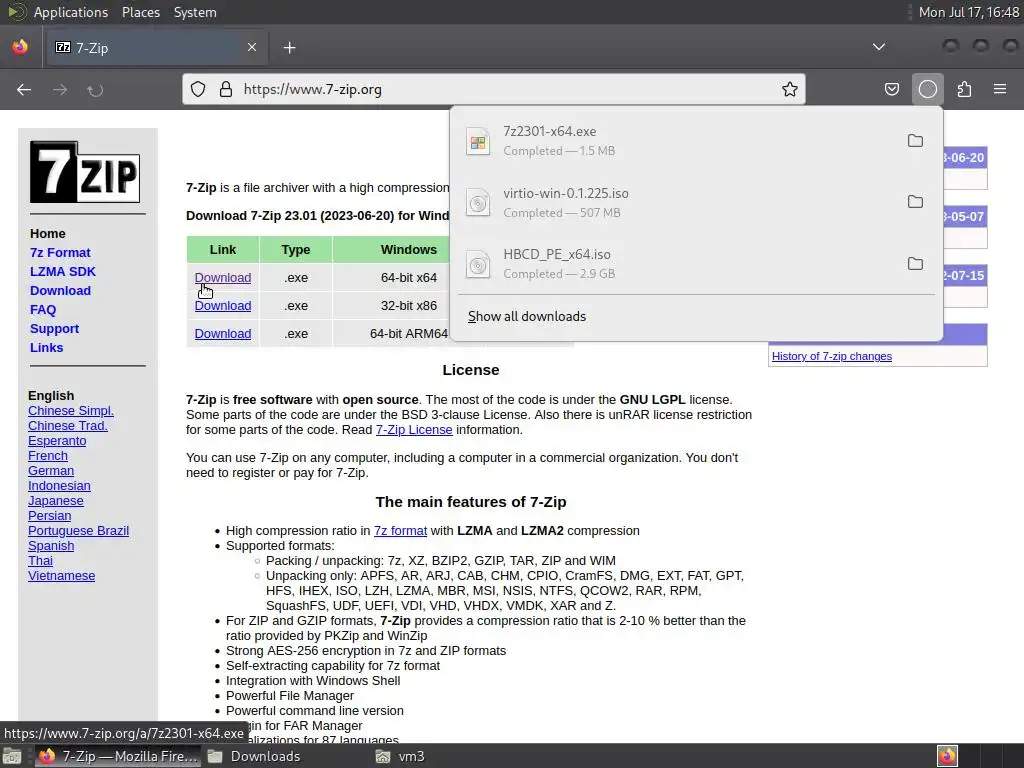This screenshot has height=768, width=1024.
Task: Click Show all downloads
Action: point(526,317)
